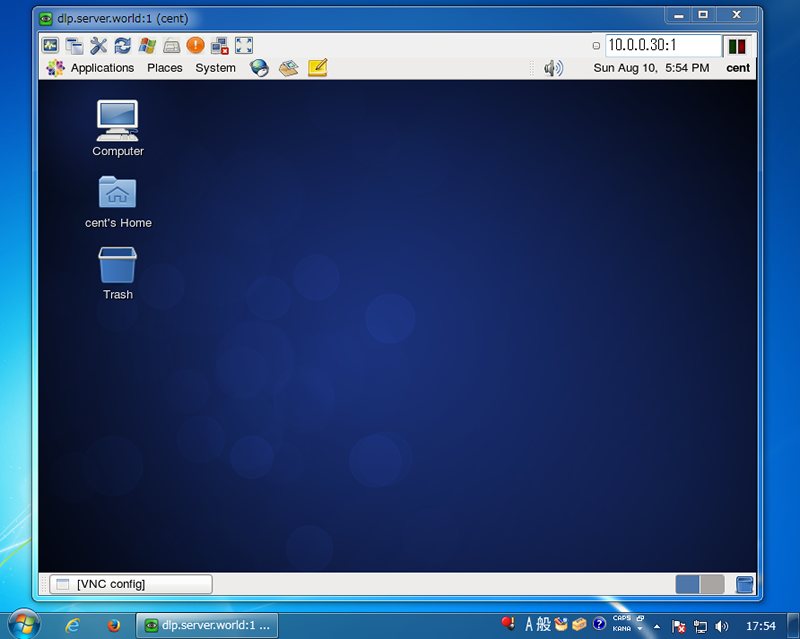Click the Windows Start orb
Image resolution: width=800 pixels, height=639 pixels.
coord(23,624)
